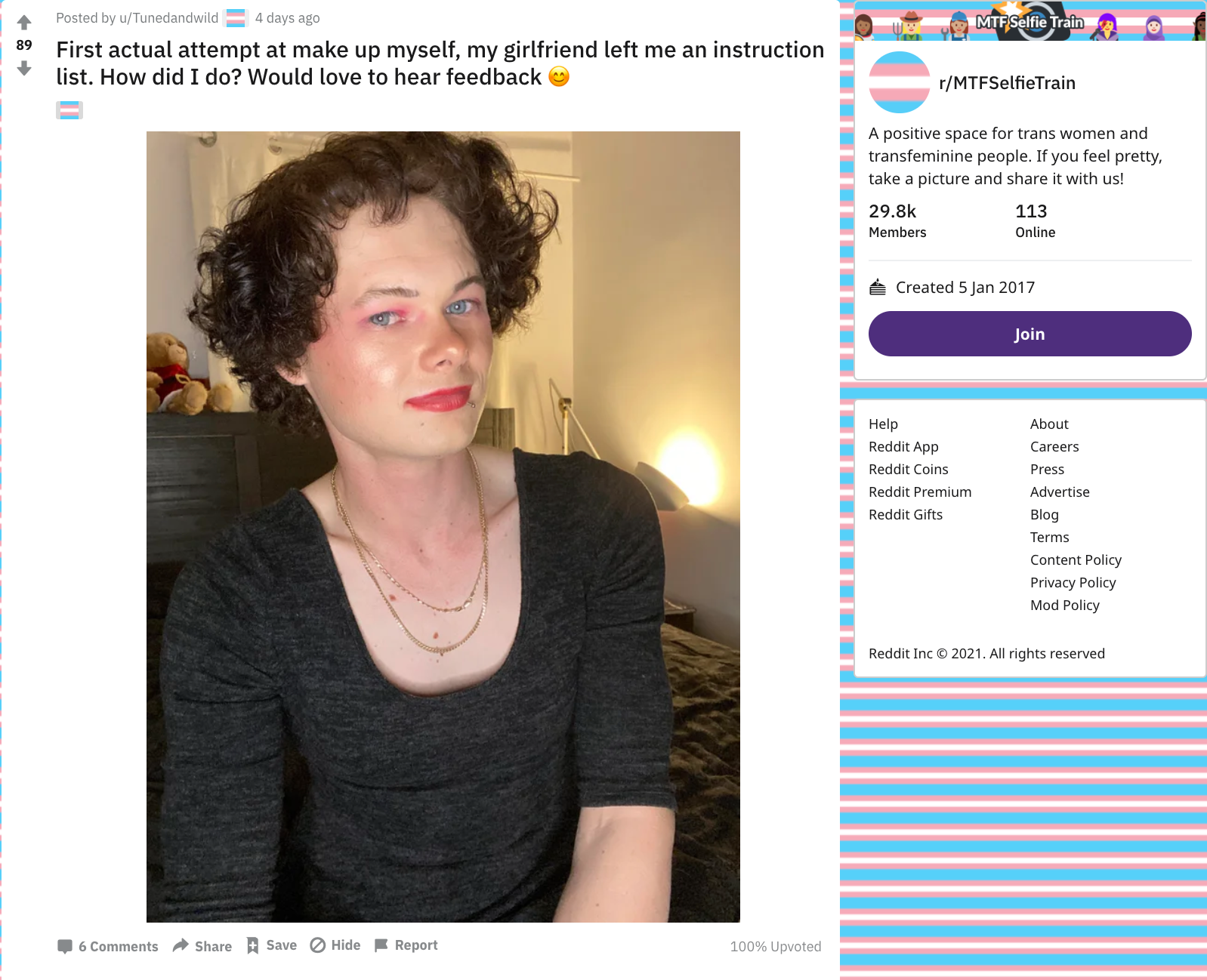Open the Reddit Premium link
The height and width of the screenshot is (980, 1207).
tap(920, 492)
